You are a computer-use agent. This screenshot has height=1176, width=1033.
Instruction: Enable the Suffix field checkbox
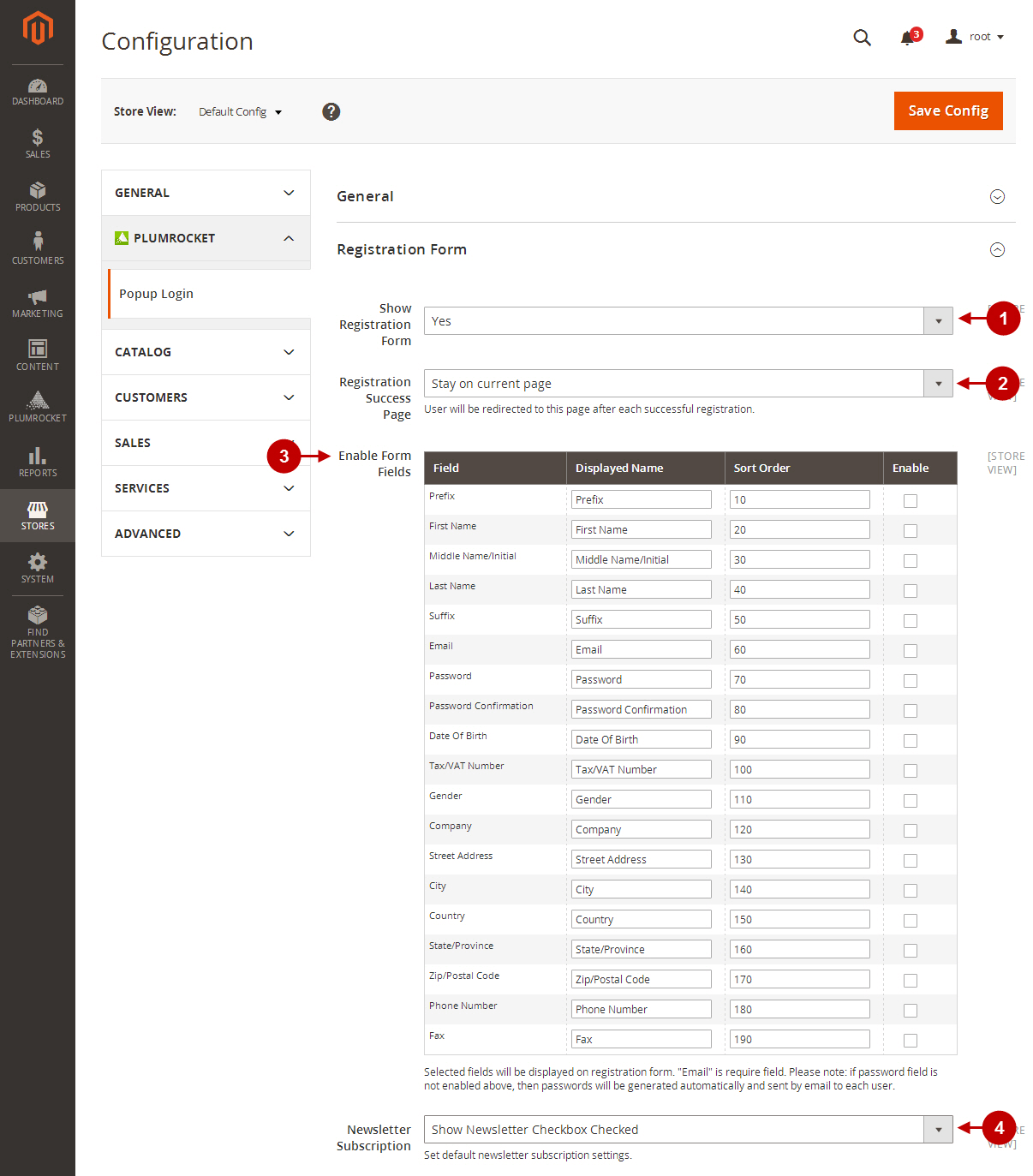(x=911, y=621)
